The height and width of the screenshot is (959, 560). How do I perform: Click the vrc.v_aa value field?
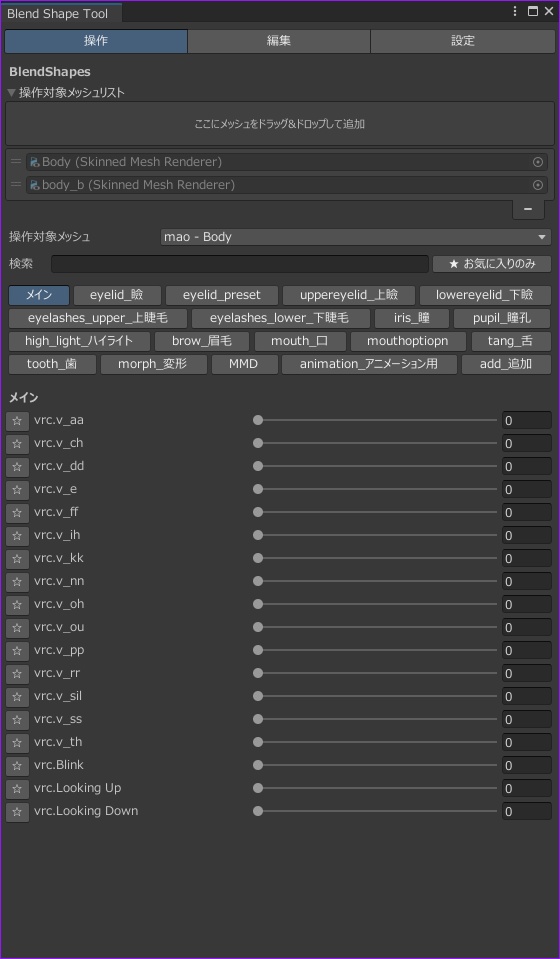point(527,421)
